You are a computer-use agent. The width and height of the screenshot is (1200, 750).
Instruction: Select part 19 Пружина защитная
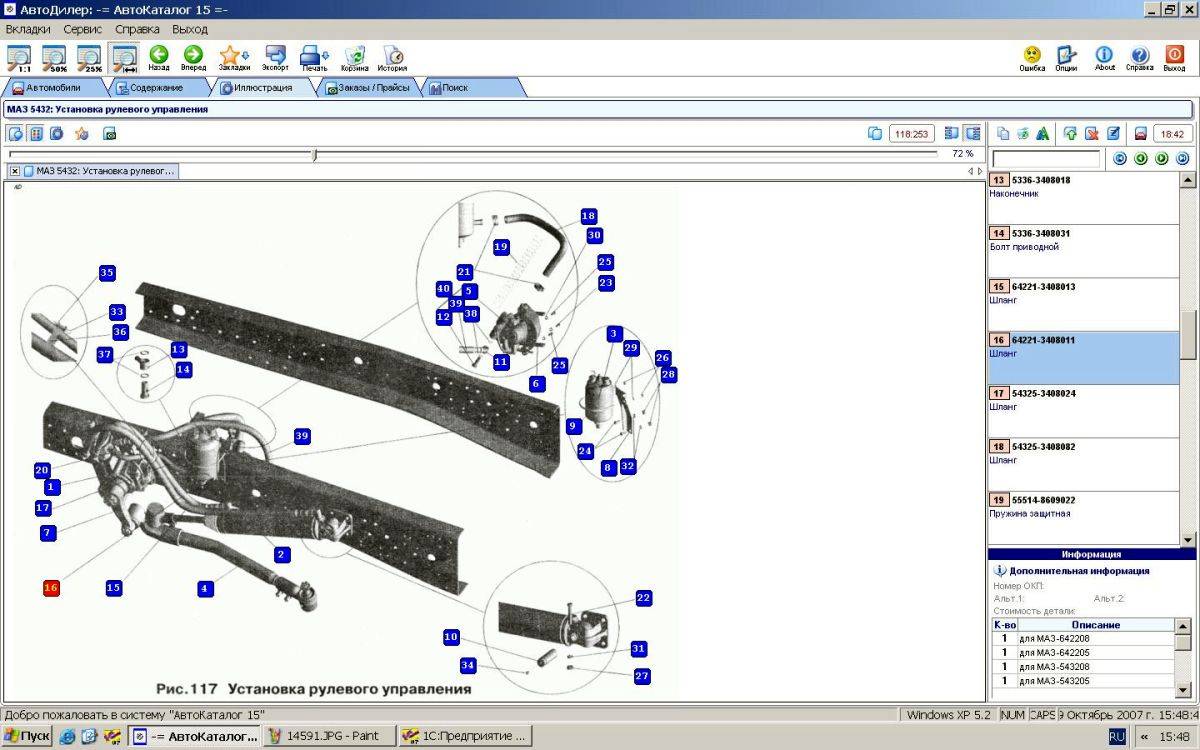(x=1084, y=517)
